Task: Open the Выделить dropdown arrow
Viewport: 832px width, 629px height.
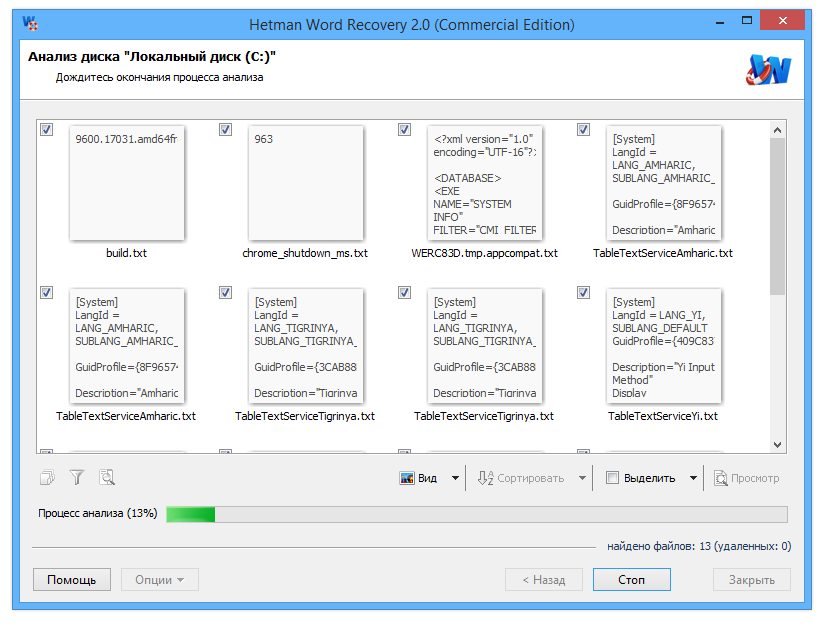Action: (693, 478)
